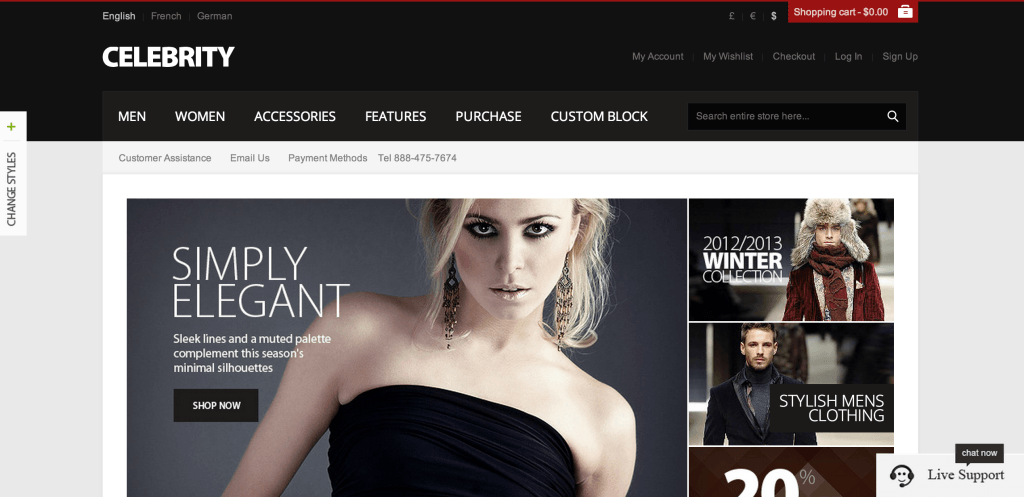Click the Live Support headset icon
Image resolution: width=1024 pixels, height=497 pixels.
[x=901, y=475]
